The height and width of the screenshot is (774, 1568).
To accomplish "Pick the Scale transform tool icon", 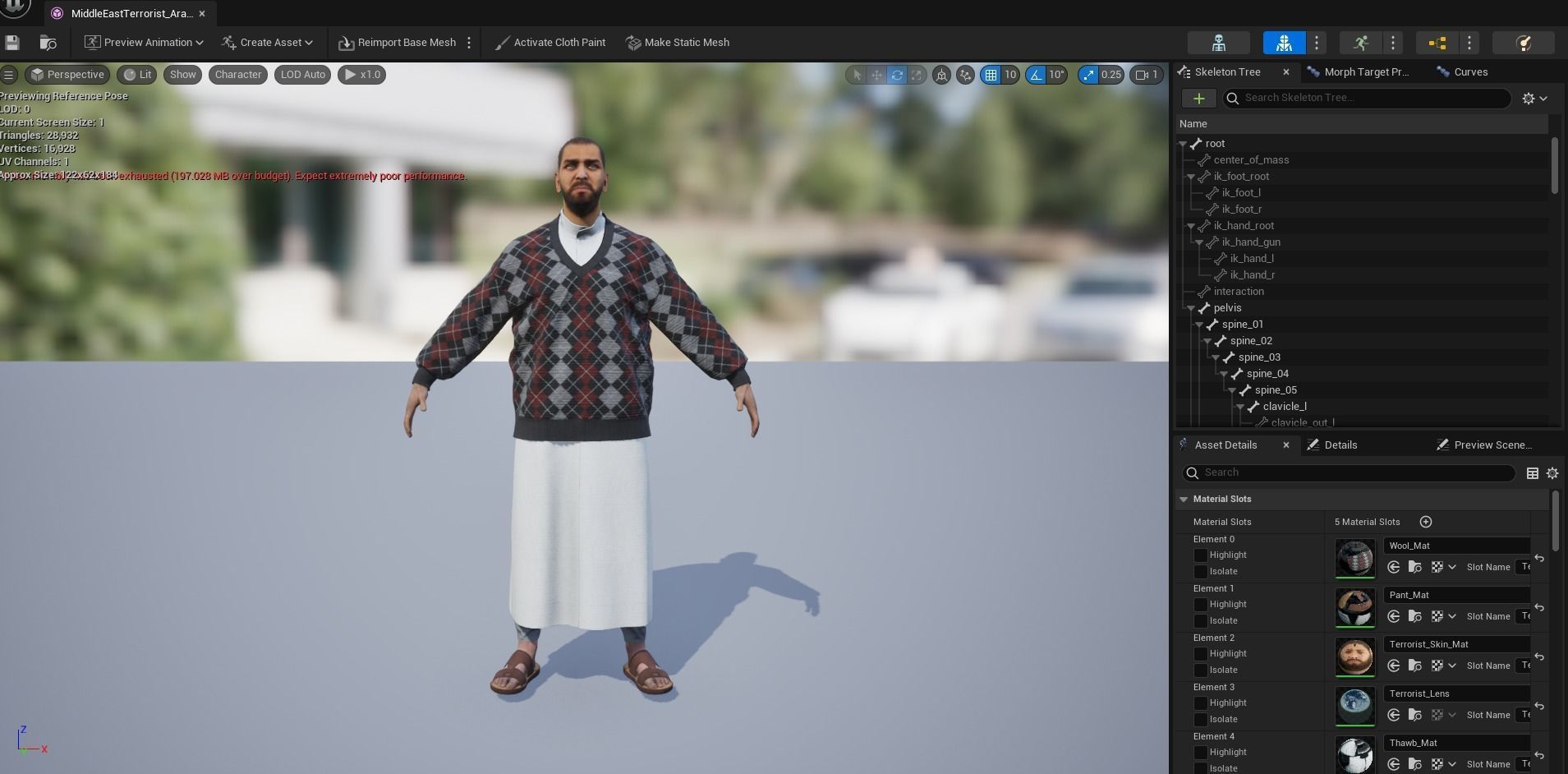I will 917,75.
